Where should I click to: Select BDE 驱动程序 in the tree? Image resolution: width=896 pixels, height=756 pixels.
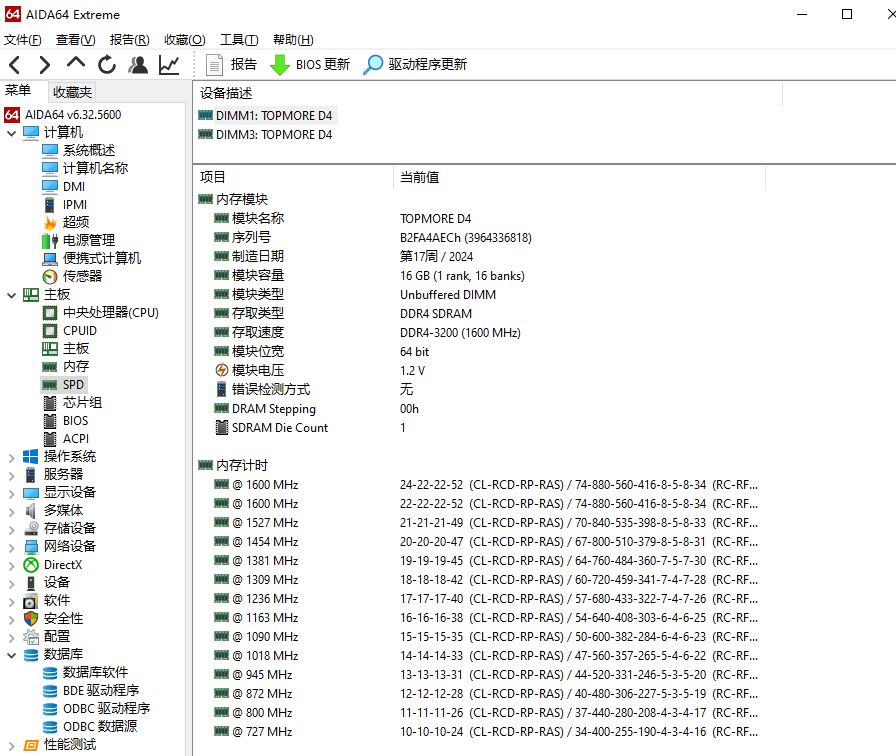(101, 691)
